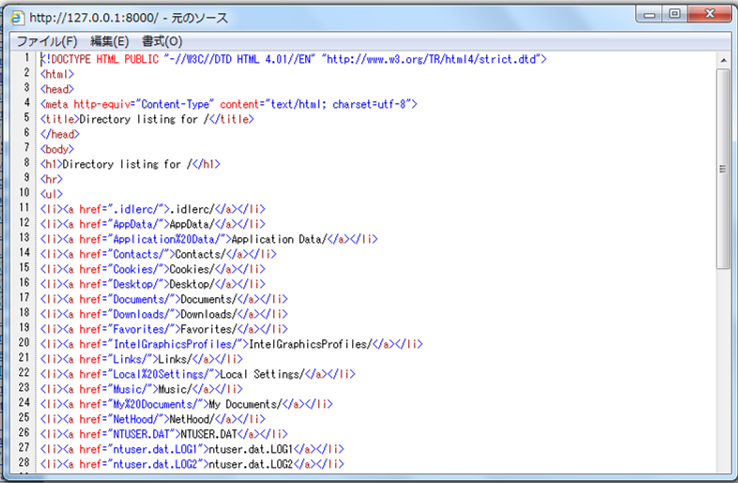
Task: Click the Downloads/ entry line
Action: click(x=164, y=314)
